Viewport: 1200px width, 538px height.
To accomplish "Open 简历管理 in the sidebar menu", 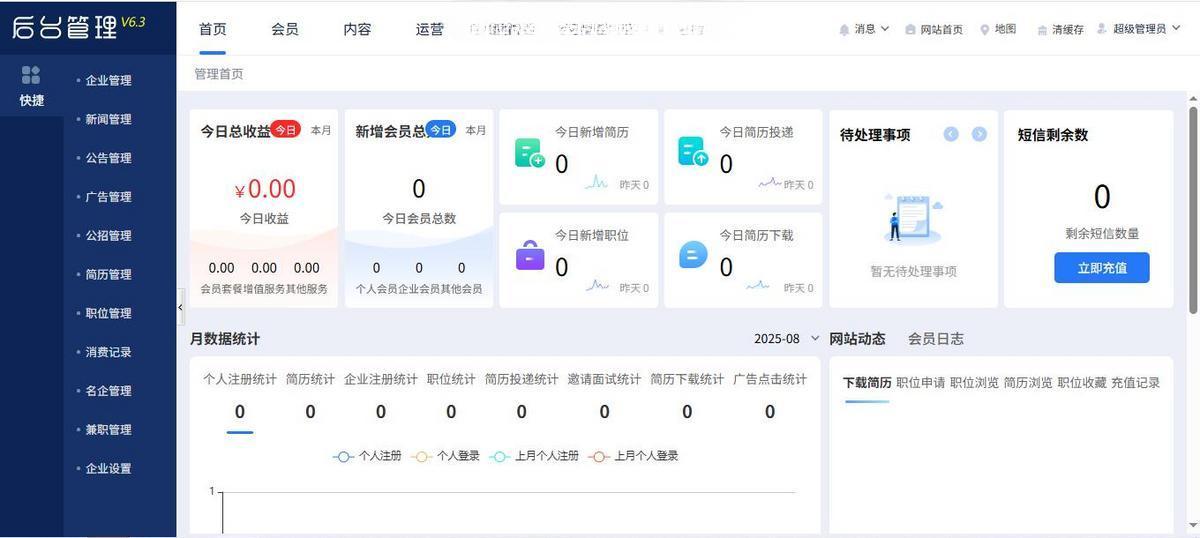I will click(108, 274).
